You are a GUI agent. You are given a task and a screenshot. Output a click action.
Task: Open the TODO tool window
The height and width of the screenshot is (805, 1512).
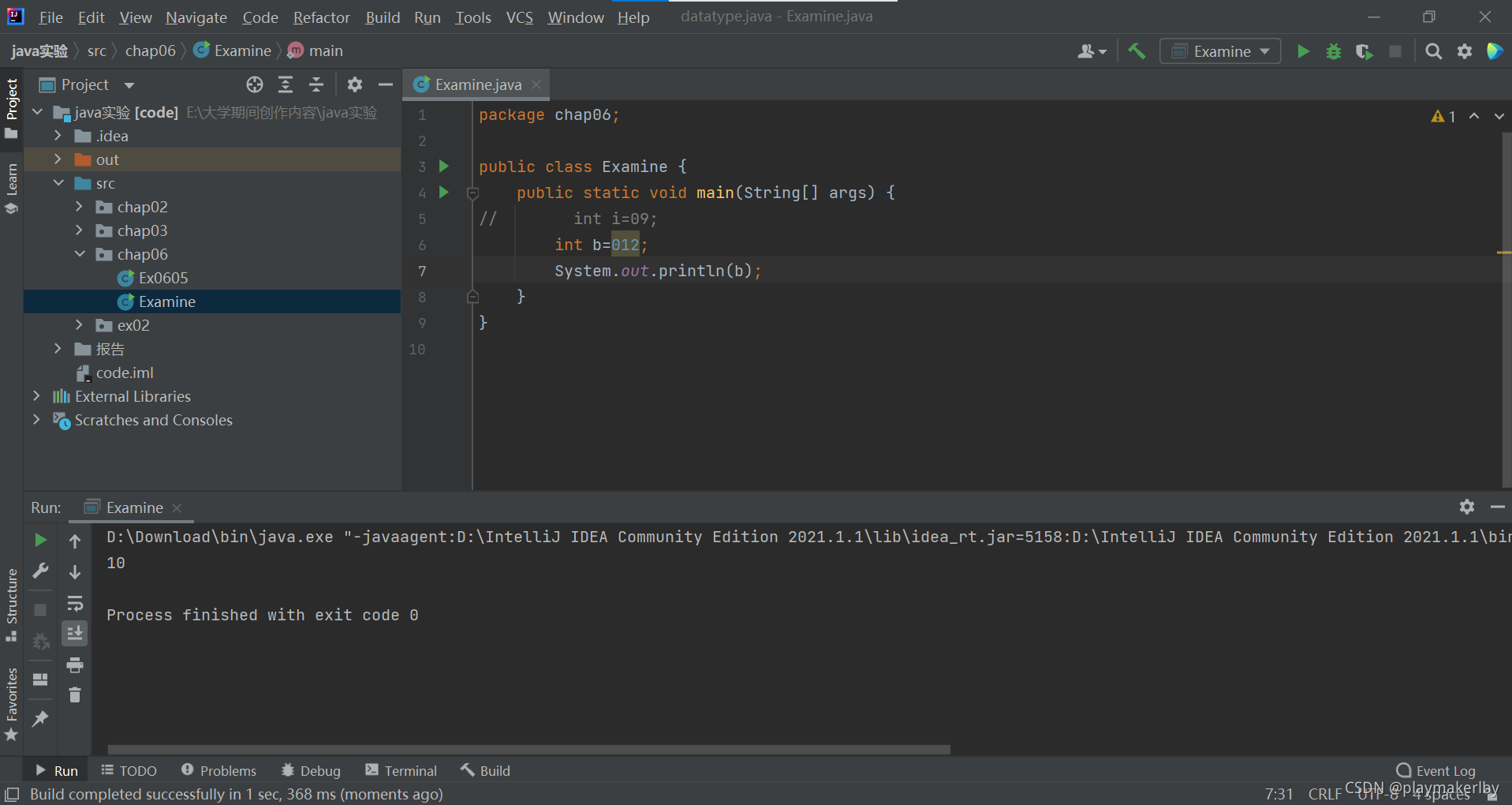(x=129, y=770)
